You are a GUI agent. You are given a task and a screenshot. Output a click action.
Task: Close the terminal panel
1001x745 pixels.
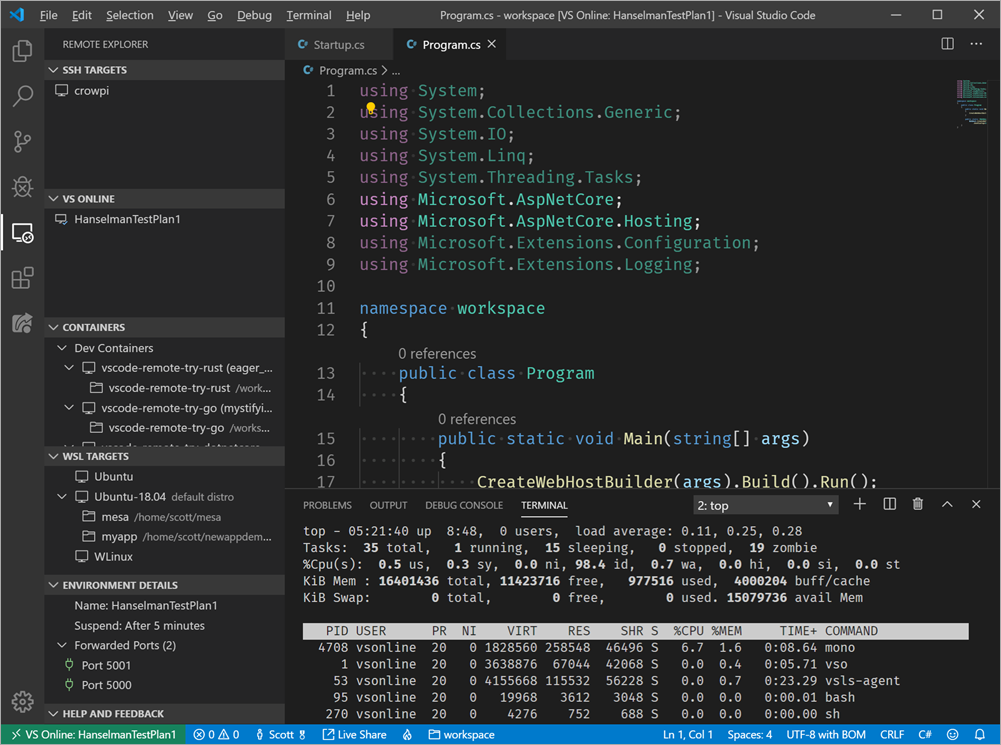point(976,504)
